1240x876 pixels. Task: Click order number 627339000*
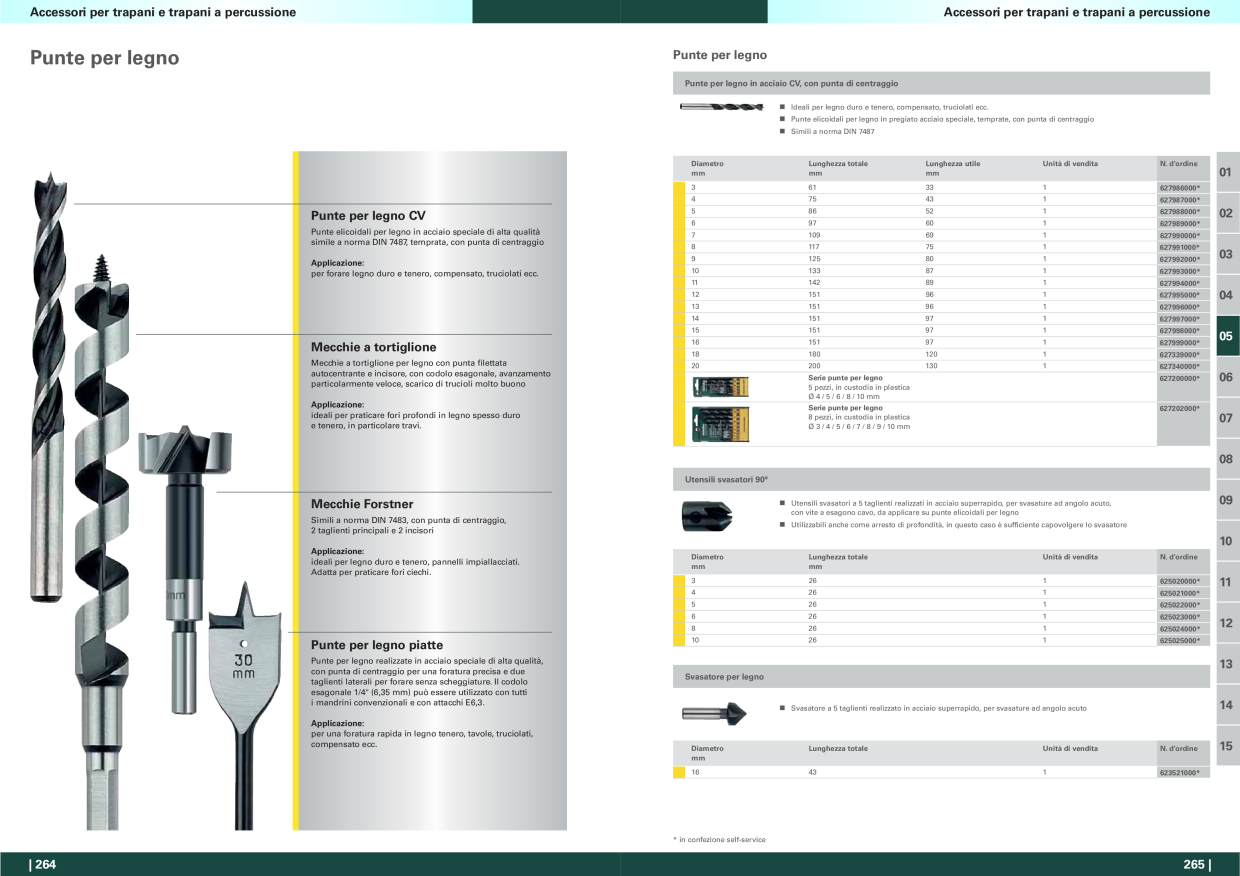(1179, 354)
